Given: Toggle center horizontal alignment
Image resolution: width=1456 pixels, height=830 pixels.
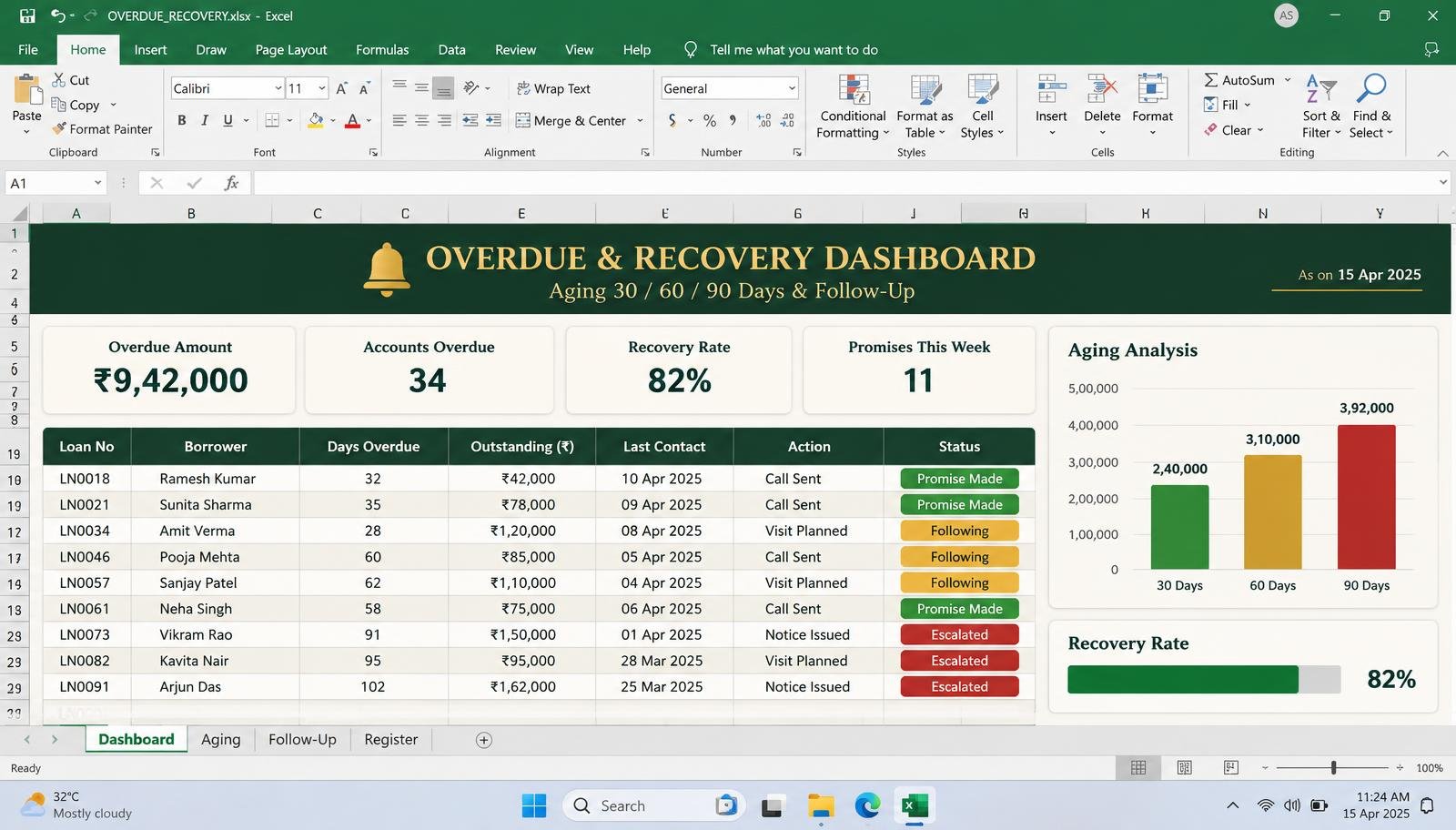Looking at the screenshot, I should coord(421,120).
